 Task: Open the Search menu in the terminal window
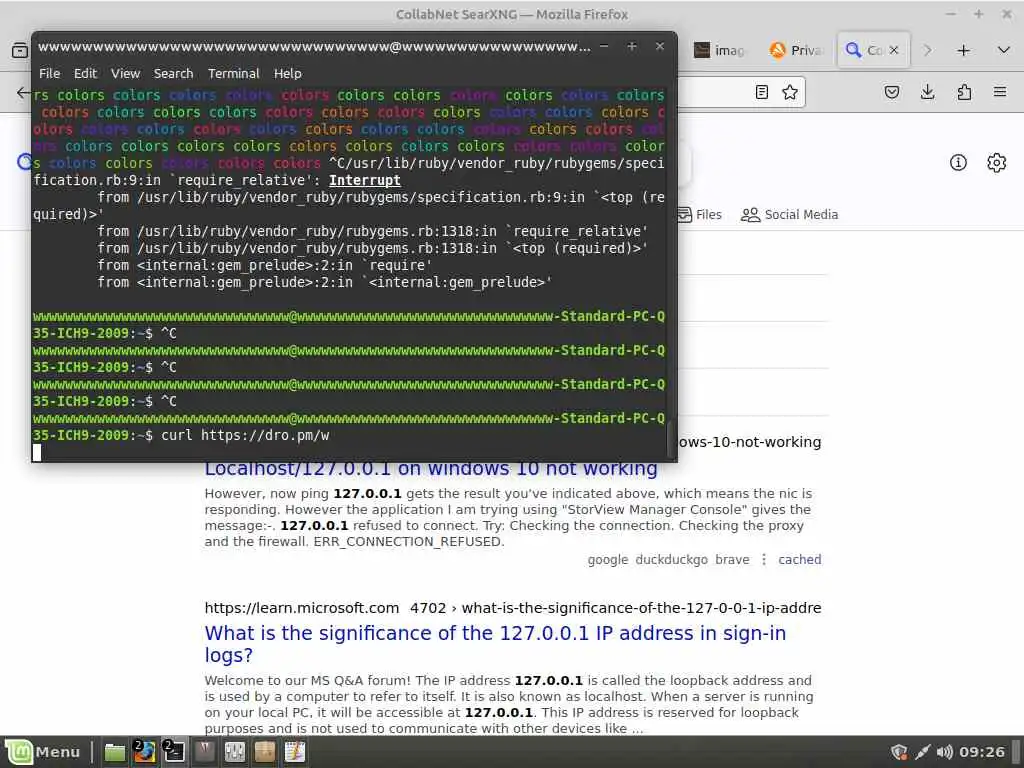(x=173, y=74)
